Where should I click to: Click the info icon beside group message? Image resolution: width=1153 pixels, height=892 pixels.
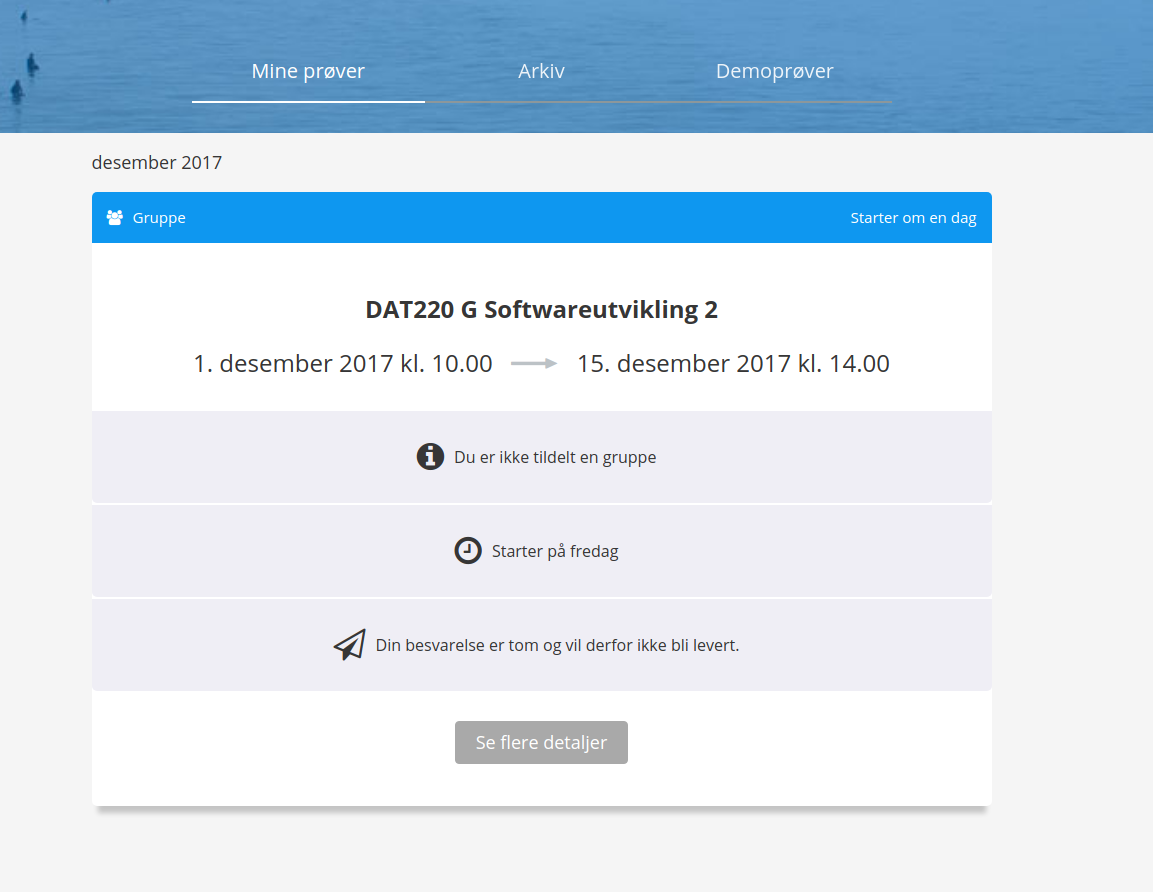(430, 457)
